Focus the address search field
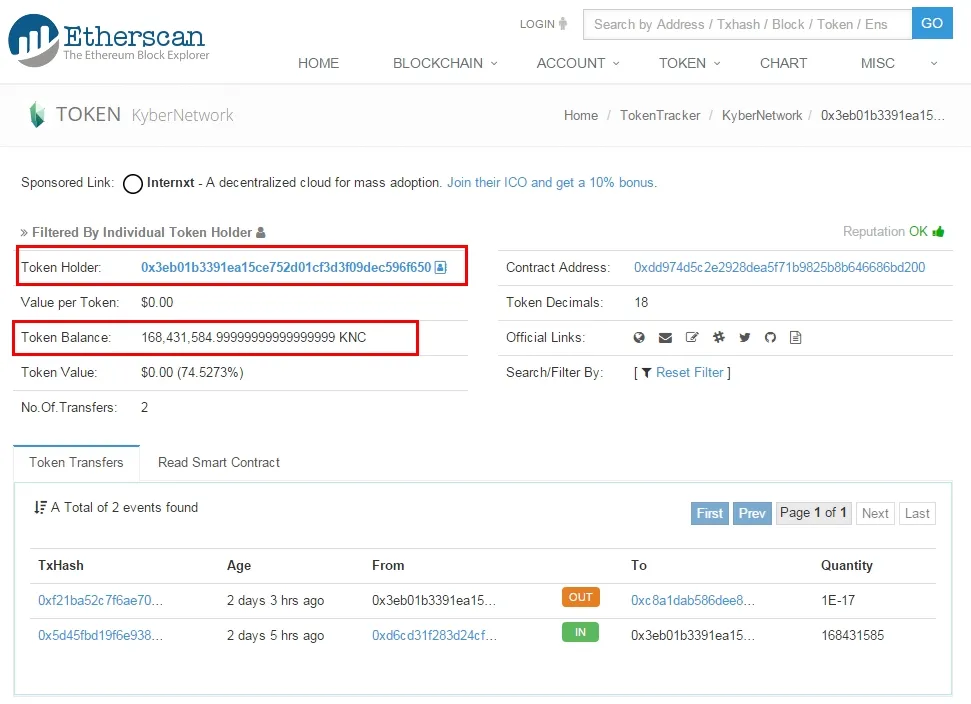 point(747,24)
